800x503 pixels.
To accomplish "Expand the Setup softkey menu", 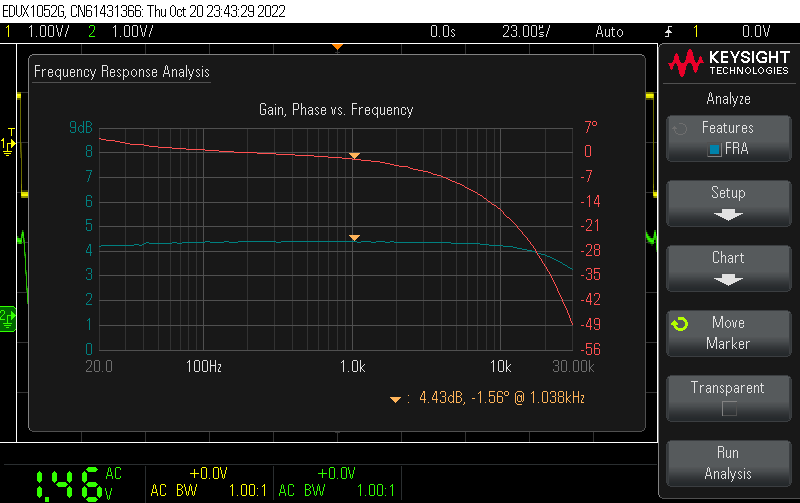I will click(x=728, y=202).
